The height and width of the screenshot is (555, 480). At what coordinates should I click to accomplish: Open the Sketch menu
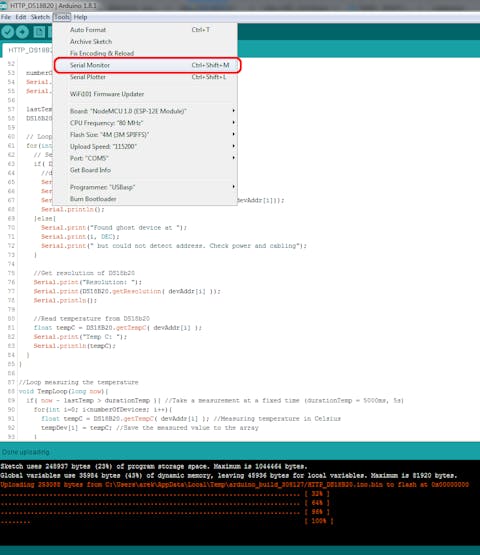(x=40, y=17)
